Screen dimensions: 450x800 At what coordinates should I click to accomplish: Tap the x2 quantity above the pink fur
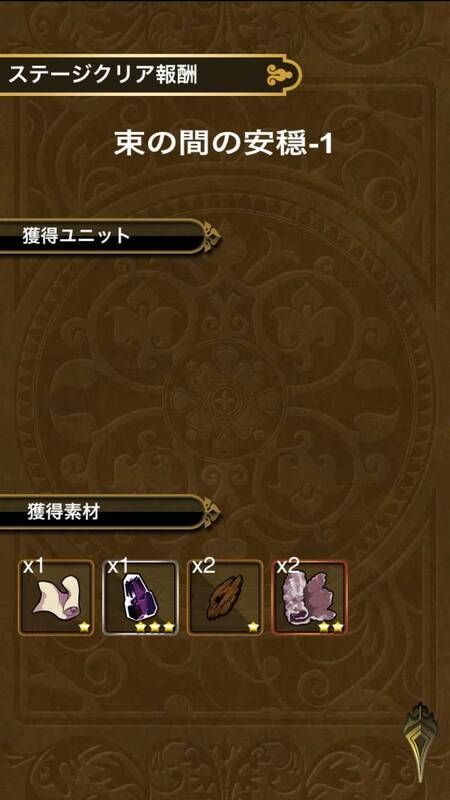(288, 567)
